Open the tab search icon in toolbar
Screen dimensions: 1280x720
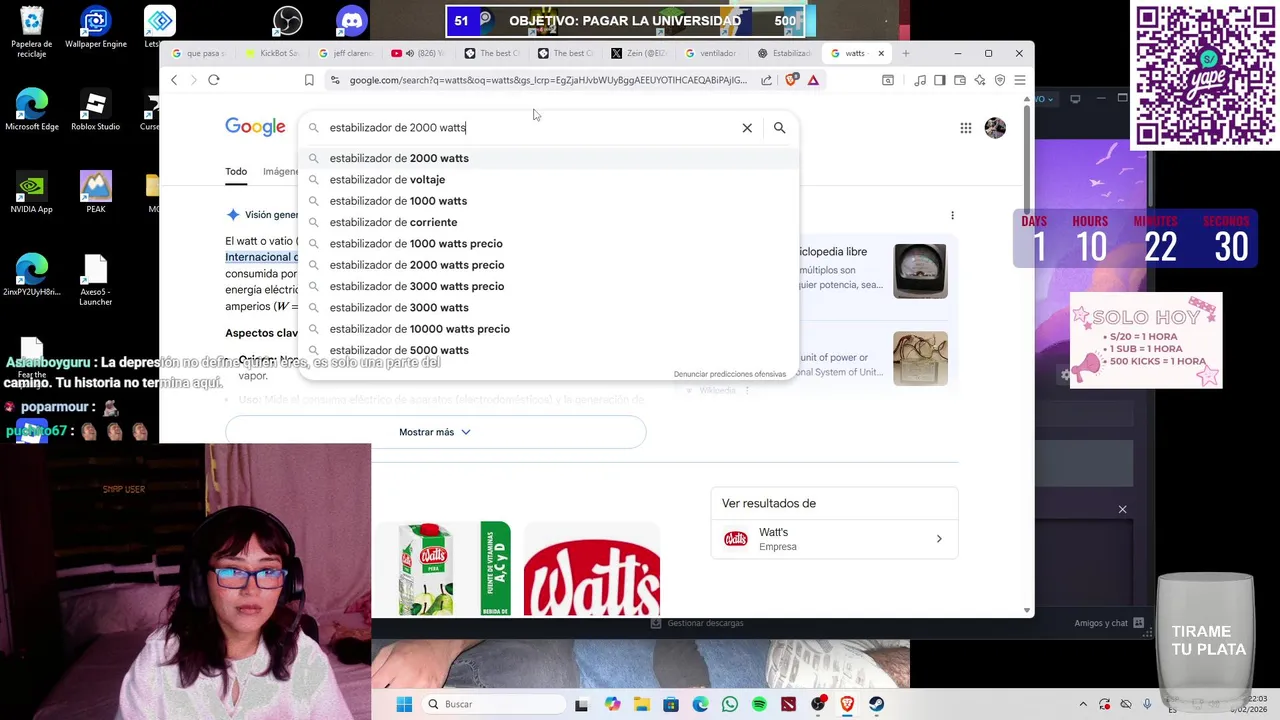pos(888,80)
